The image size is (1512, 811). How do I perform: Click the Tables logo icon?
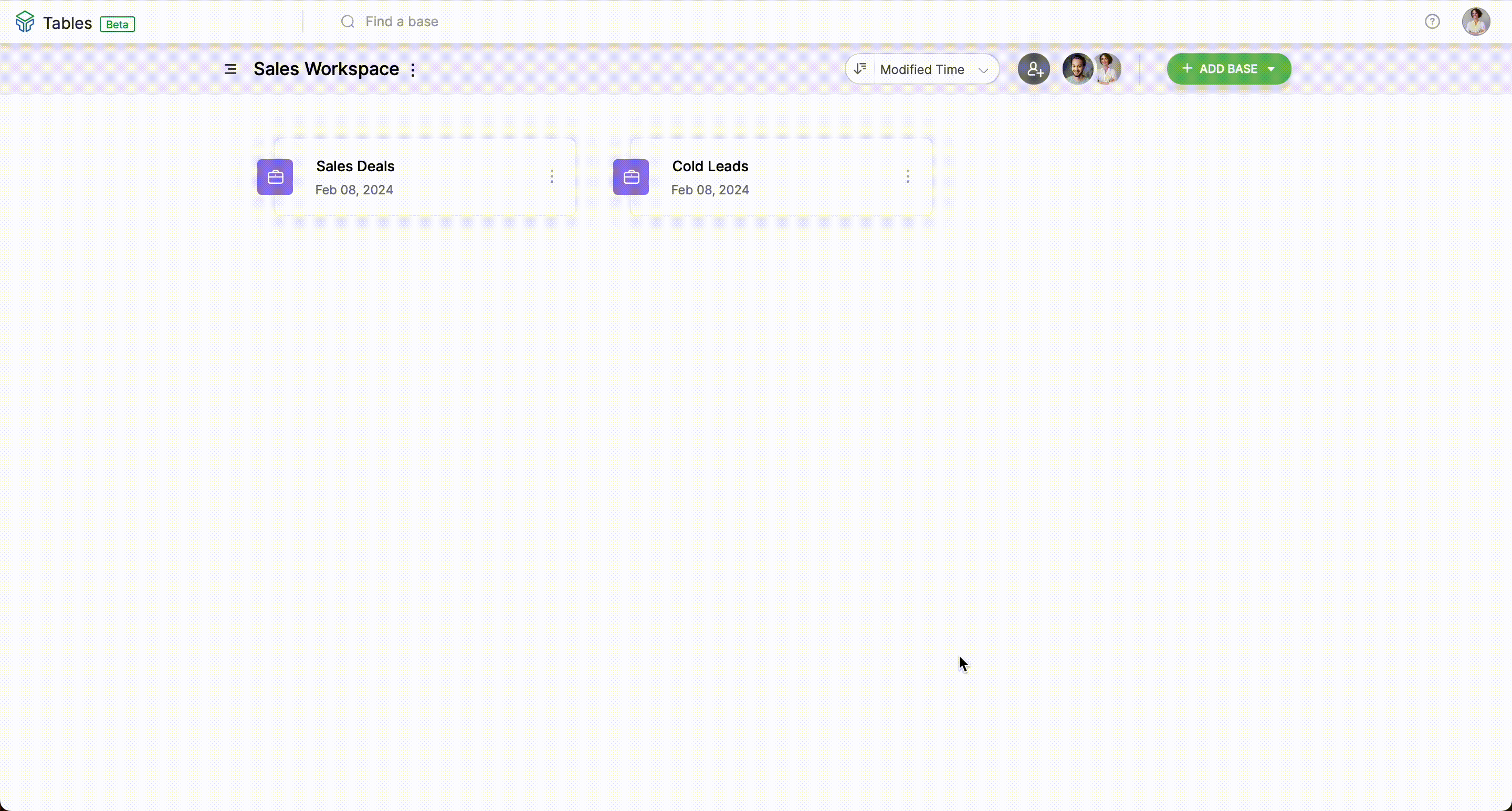(x=25, y=22)
